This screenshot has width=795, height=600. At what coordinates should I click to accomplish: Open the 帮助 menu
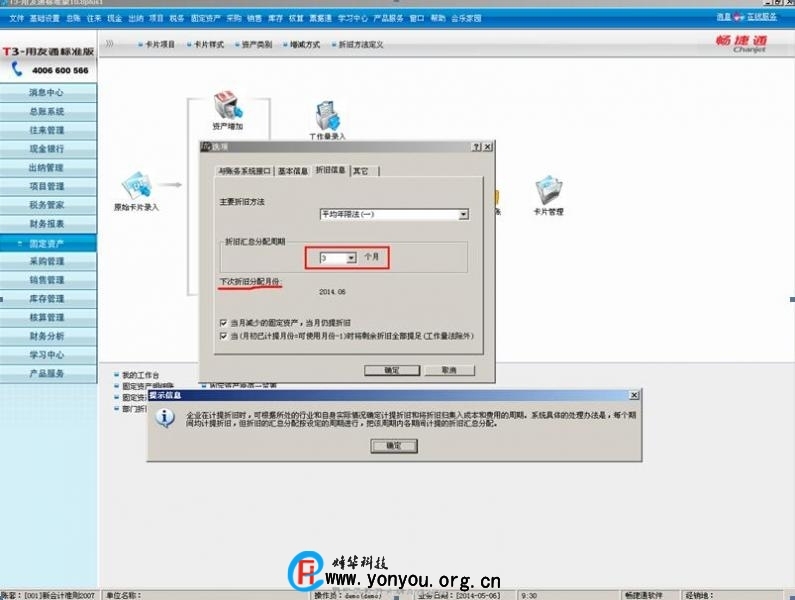438,18
